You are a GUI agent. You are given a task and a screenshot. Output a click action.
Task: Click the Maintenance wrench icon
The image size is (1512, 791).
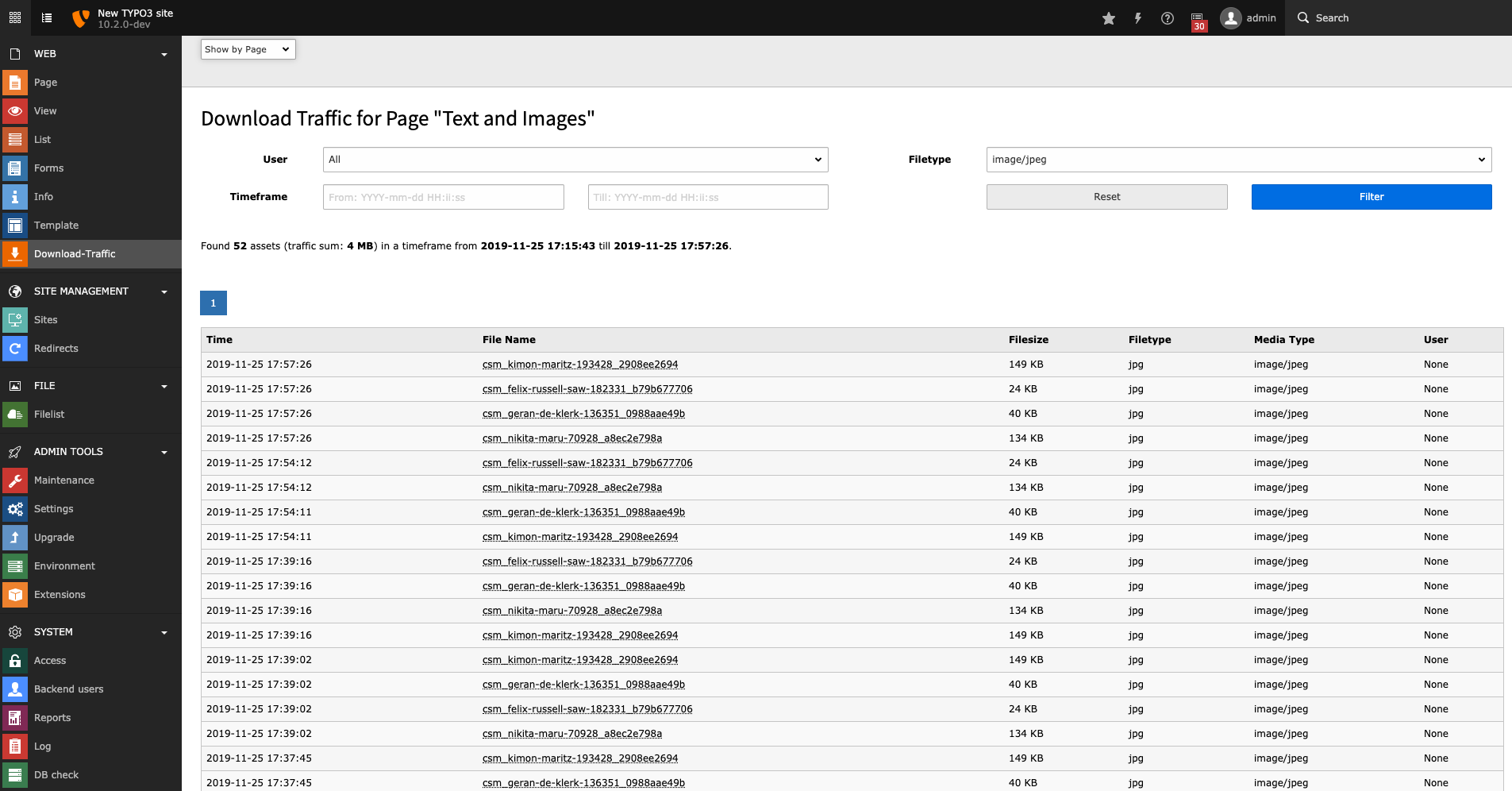click(x=15, y=480)
